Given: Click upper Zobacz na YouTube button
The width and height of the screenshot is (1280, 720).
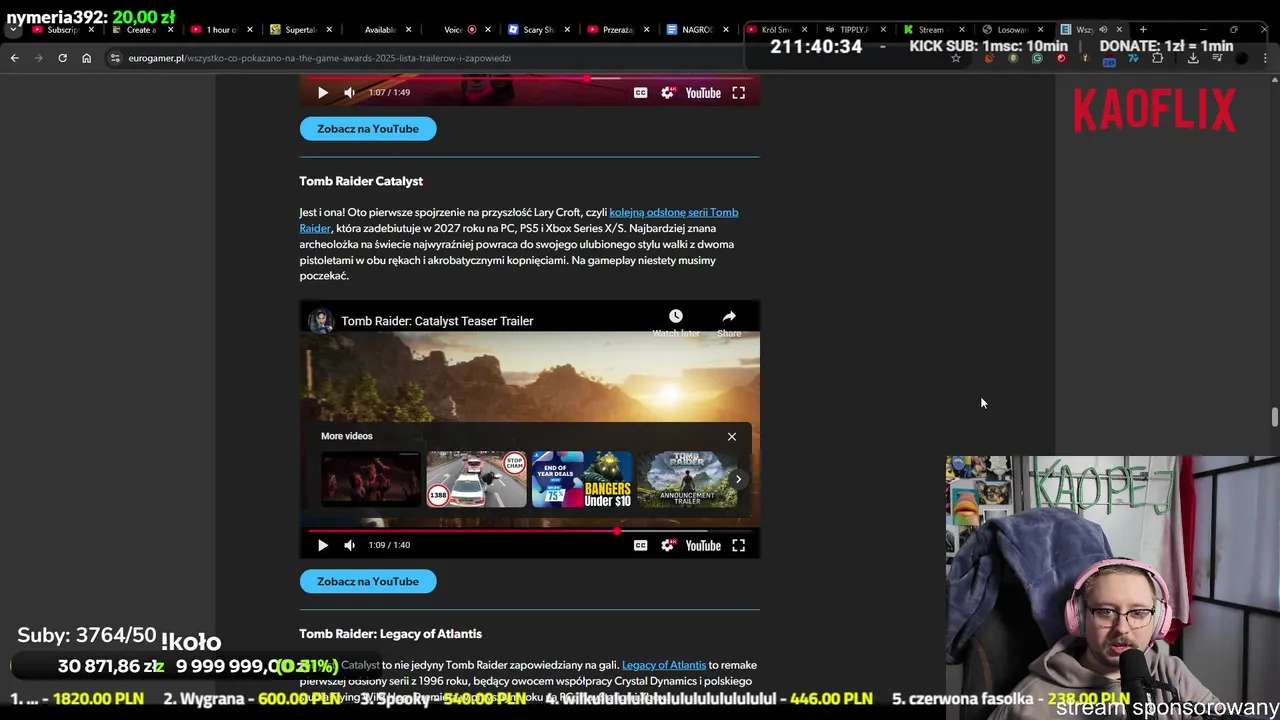Looking at the screenshot, I should [x=368, y=128].
